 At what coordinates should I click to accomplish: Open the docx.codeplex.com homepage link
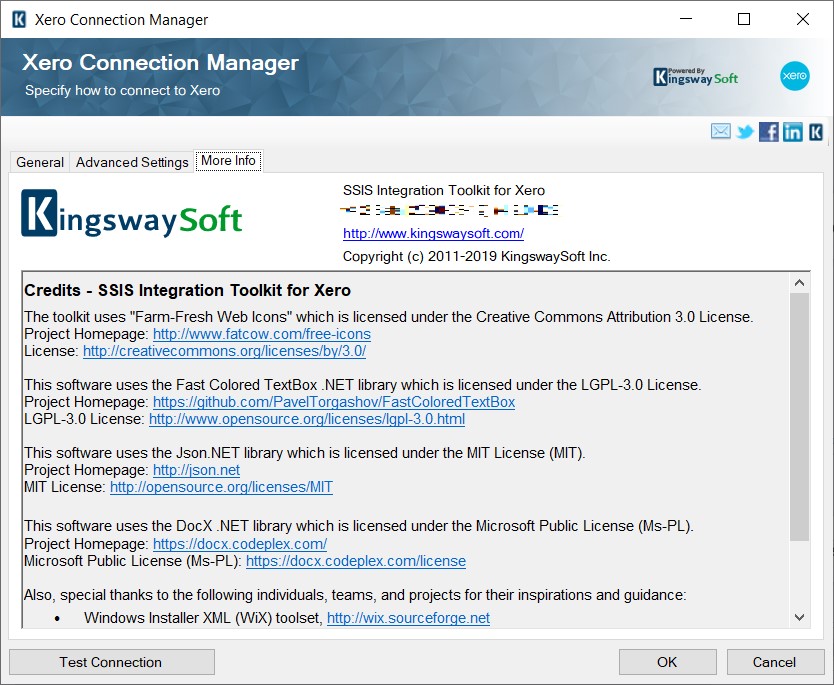(240, 544)
